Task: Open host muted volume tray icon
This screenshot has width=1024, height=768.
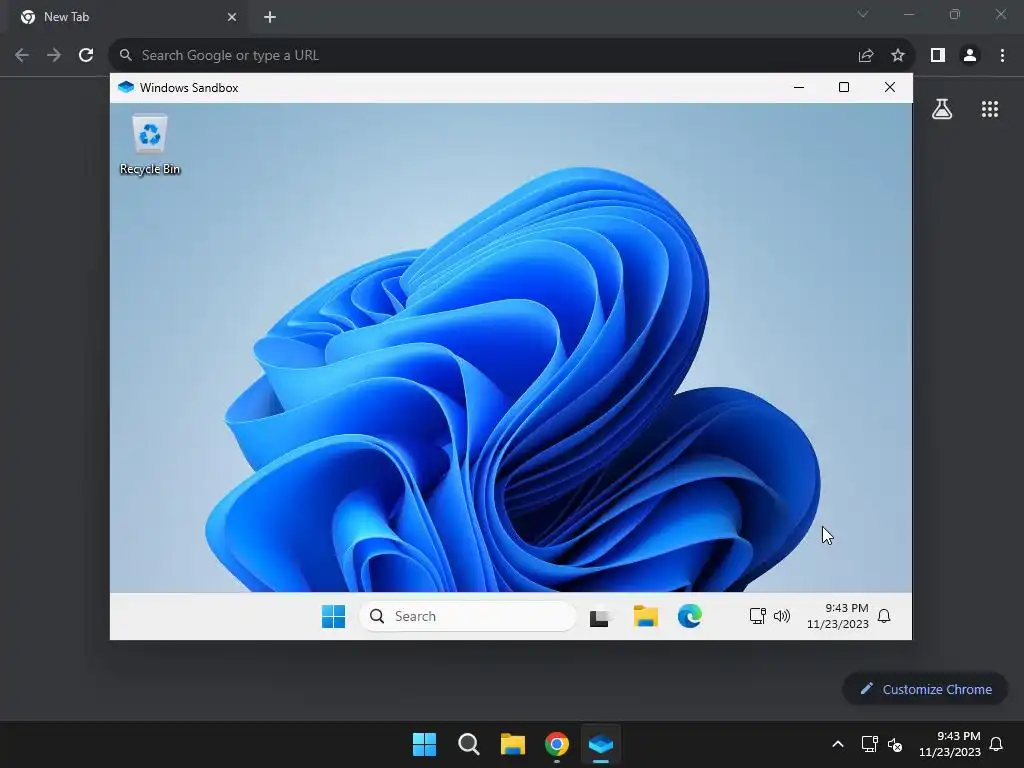Action: pyautogui.click(x=895, y=744)
